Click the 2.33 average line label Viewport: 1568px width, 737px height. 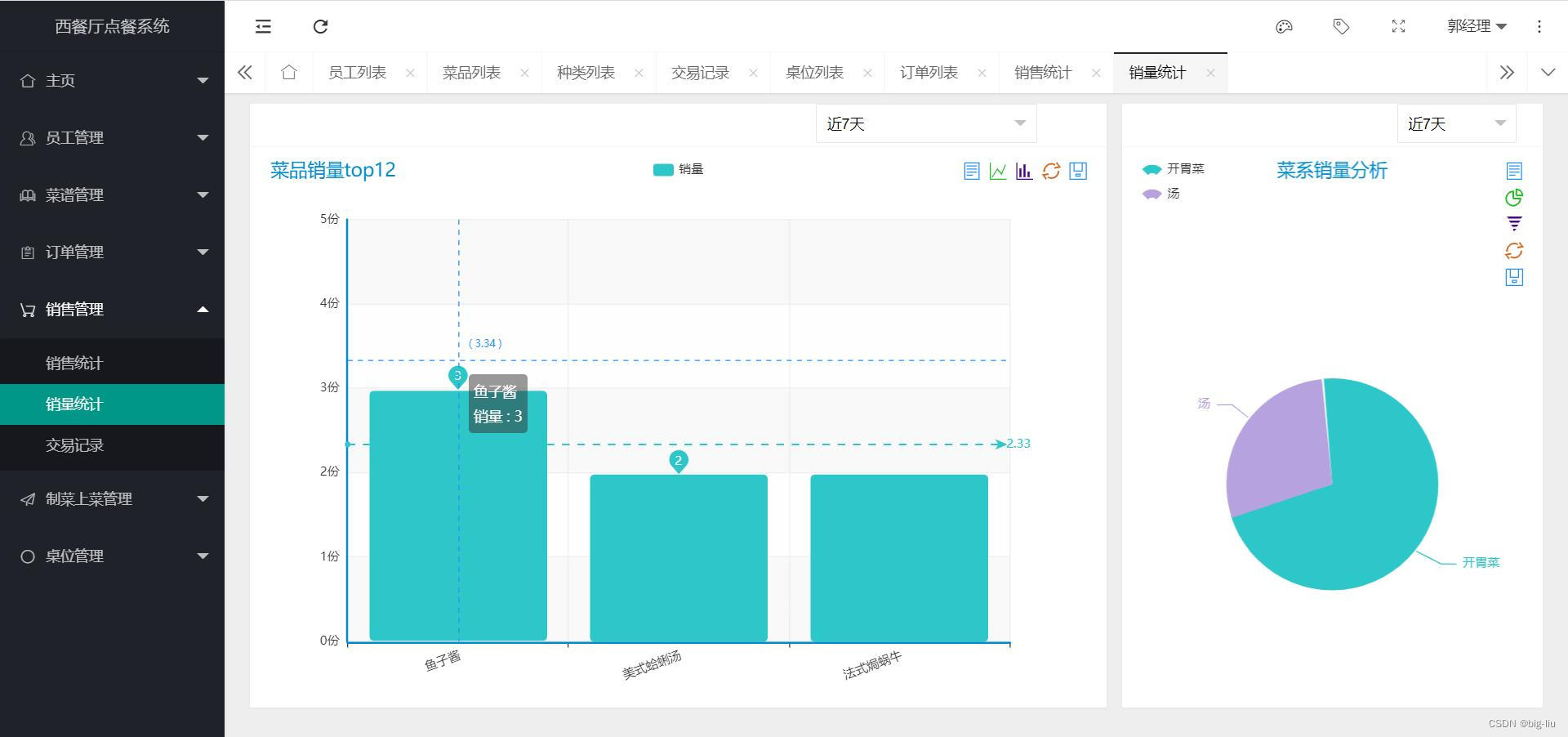pos(1018,444)
